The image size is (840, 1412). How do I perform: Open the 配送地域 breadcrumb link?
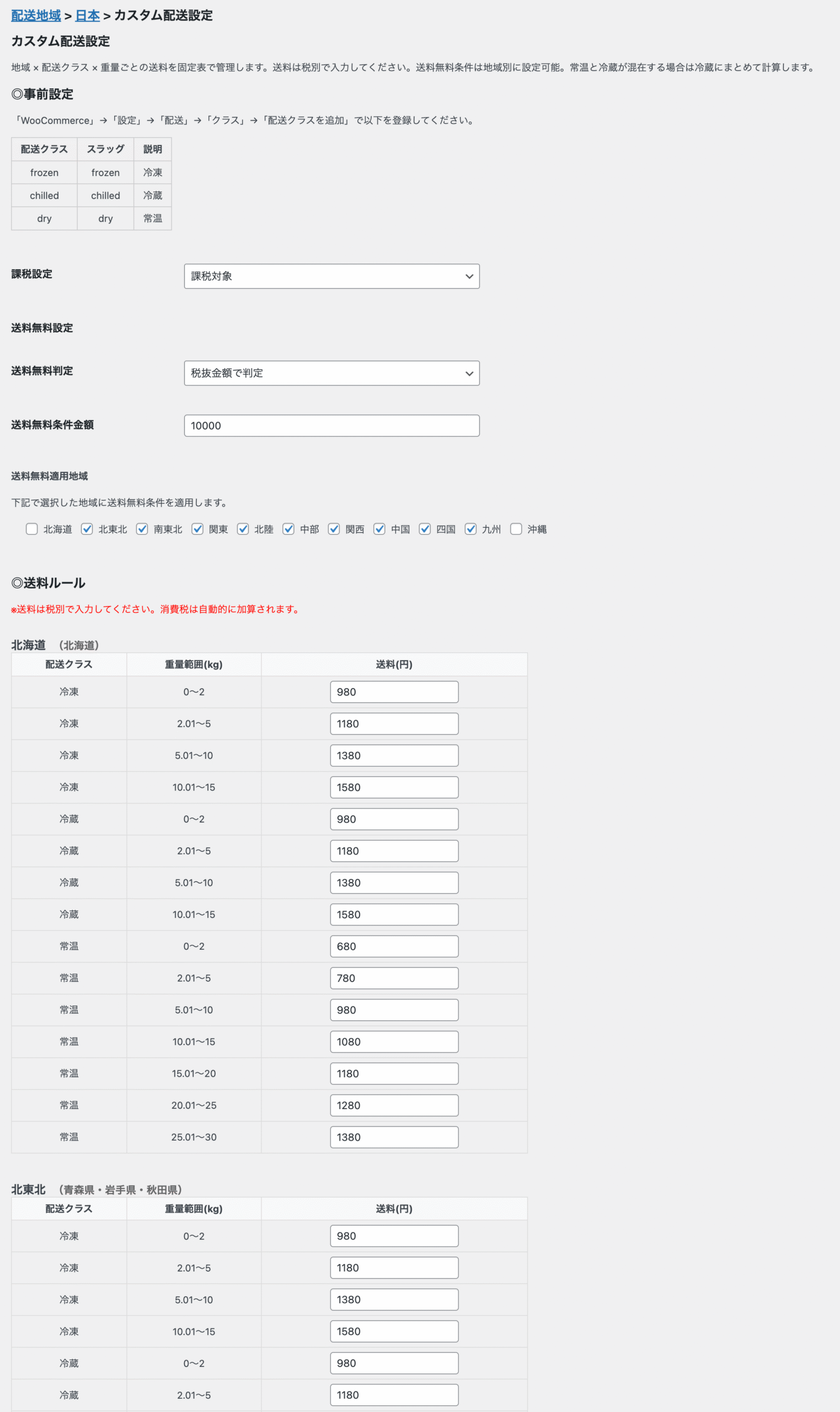(36, 15)
